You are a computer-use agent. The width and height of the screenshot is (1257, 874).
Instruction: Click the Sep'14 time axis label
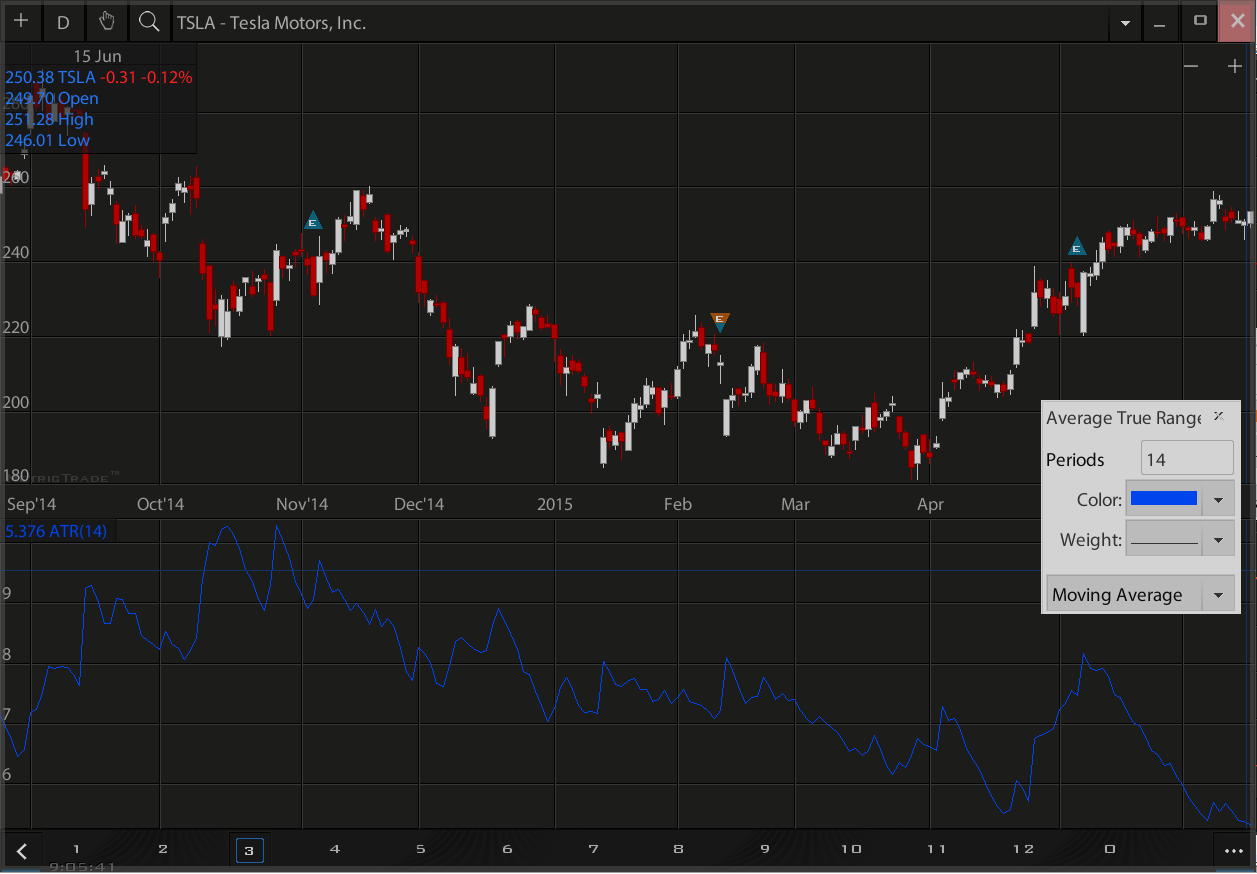[x=30, y=504]
